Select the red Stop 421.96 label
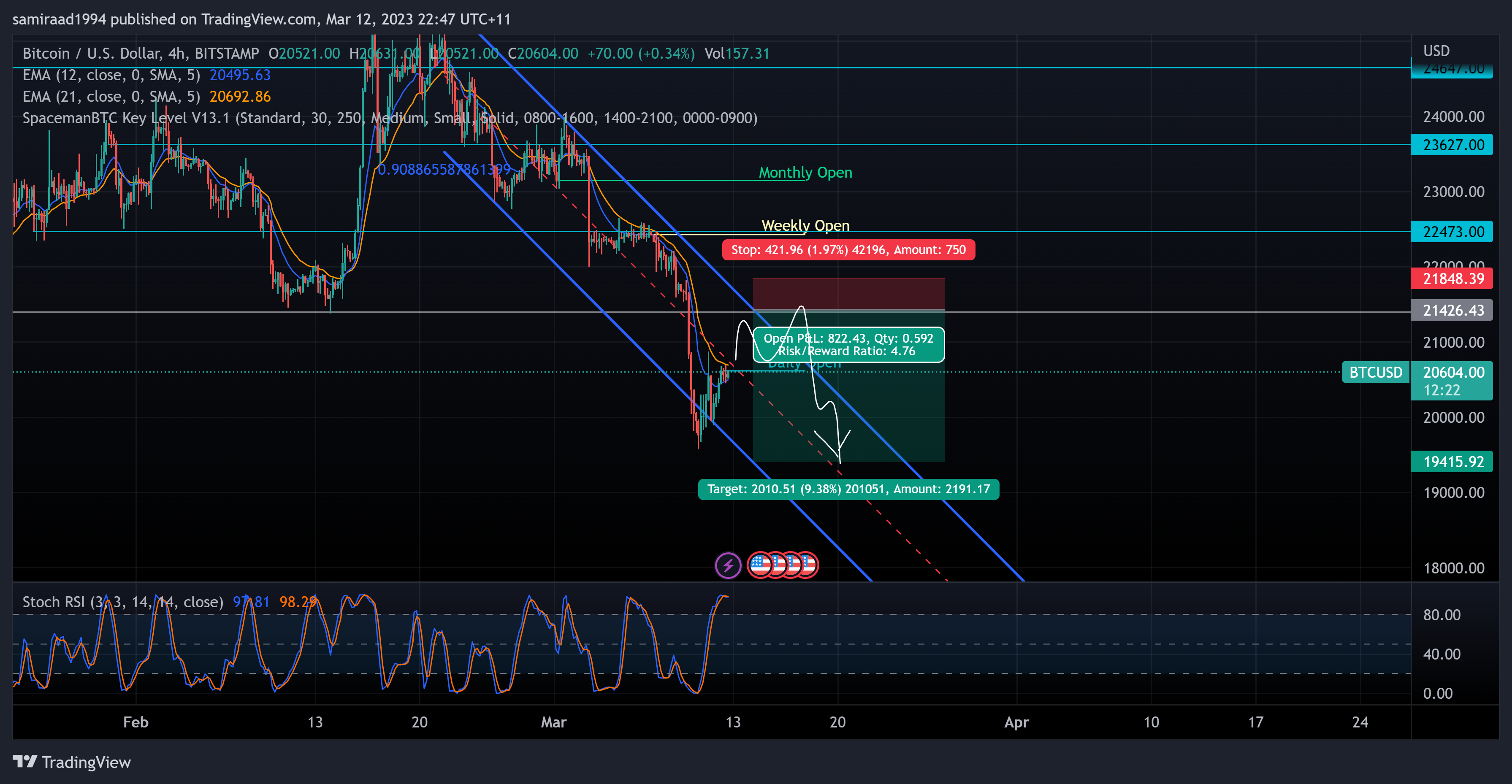 [x=848, y=250]
